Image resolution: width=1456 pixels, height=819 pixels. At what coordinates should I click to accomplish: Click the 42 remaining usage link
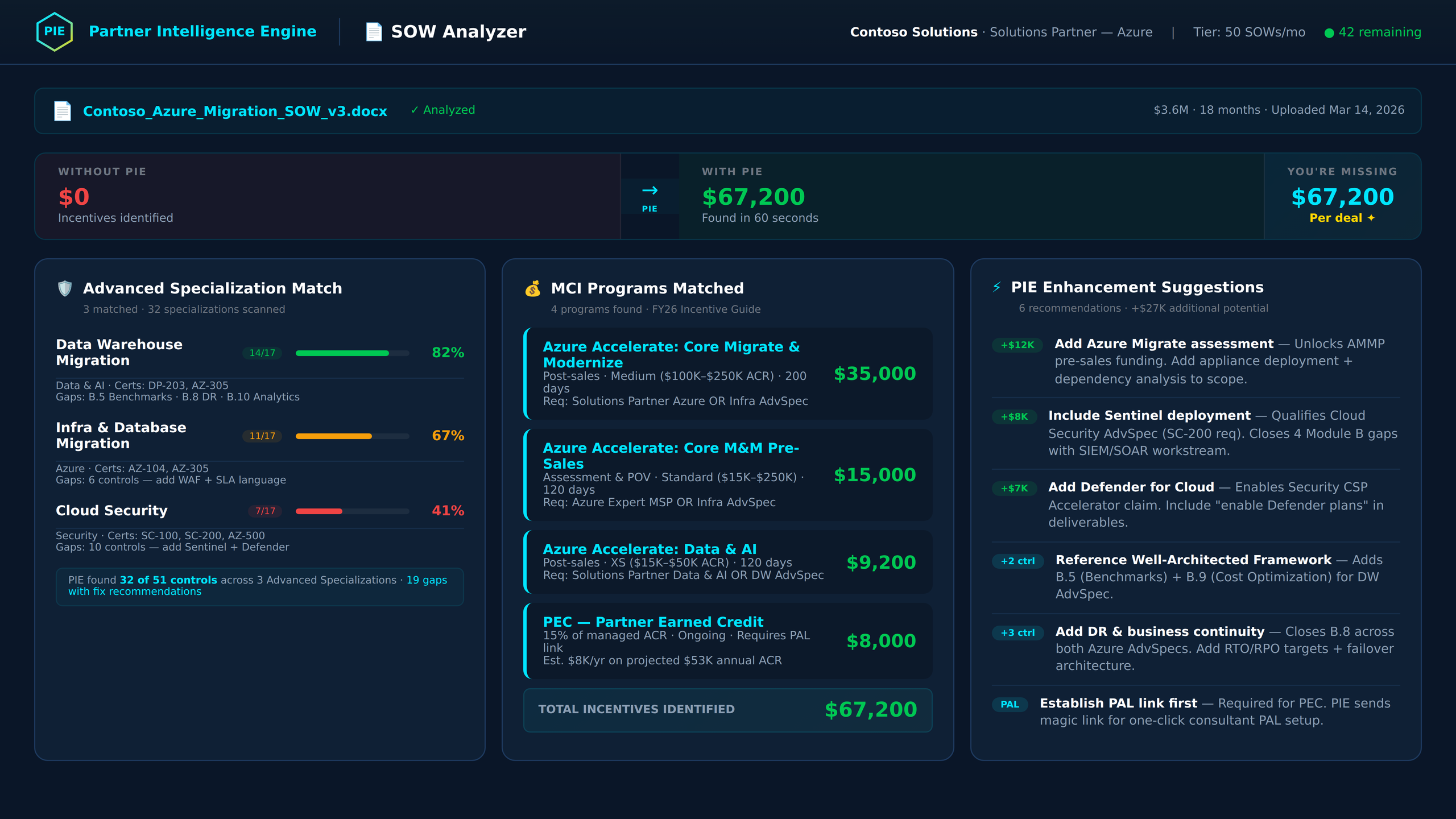(x=1379, y=32)
